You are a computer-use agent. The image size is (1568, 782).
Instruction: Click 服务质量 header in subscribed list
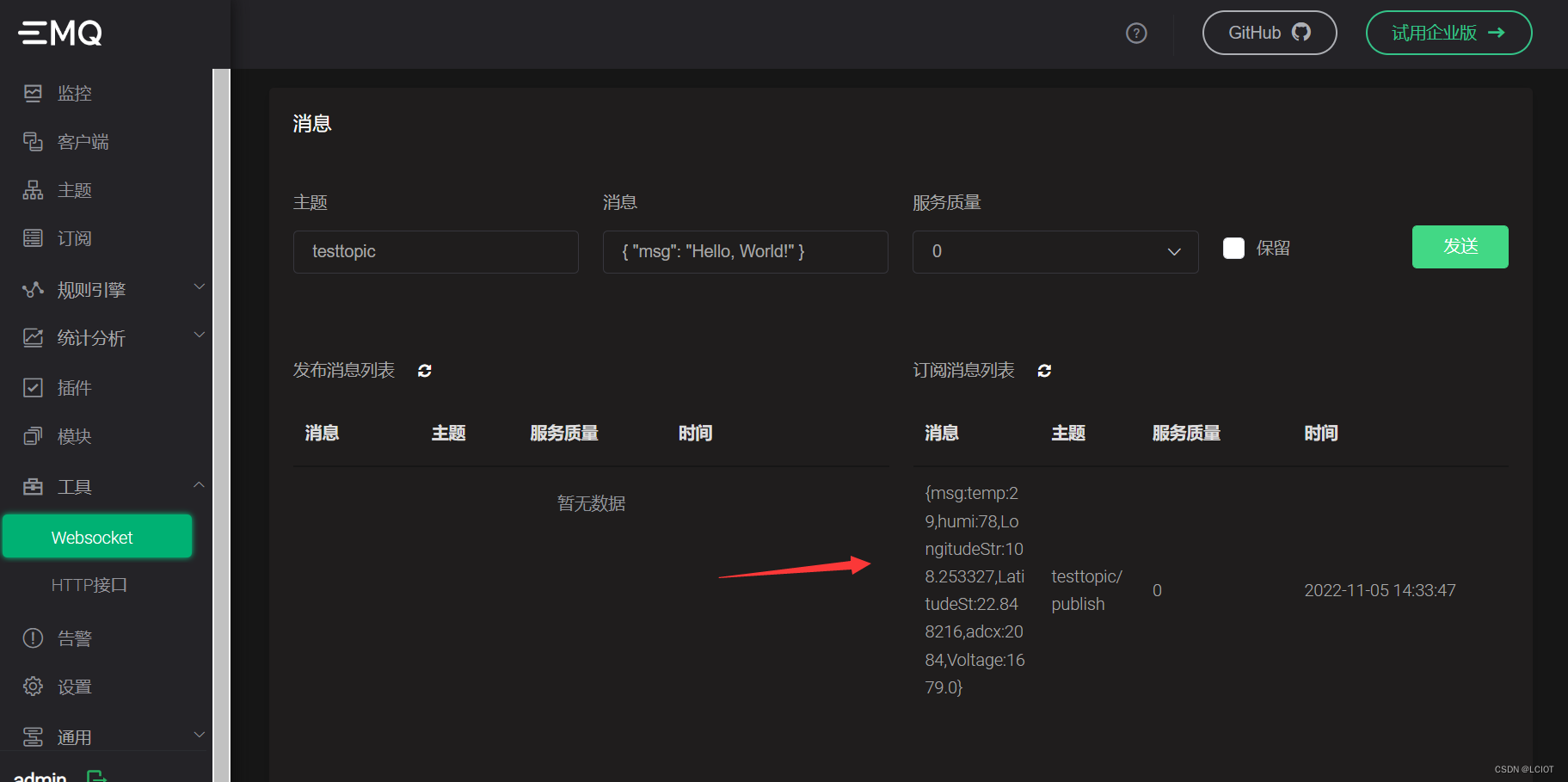point(1187,433)
